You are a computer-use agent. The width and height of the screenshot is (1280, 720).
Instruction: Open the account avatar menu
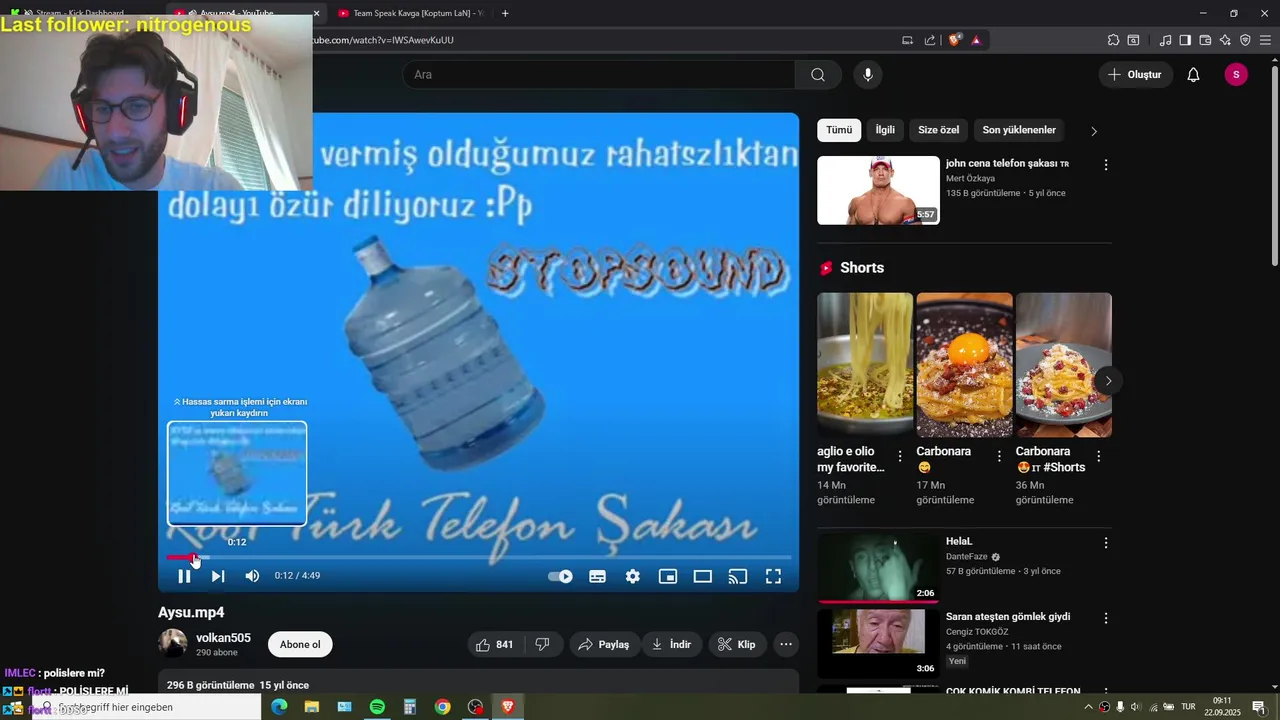point(1236,75)
